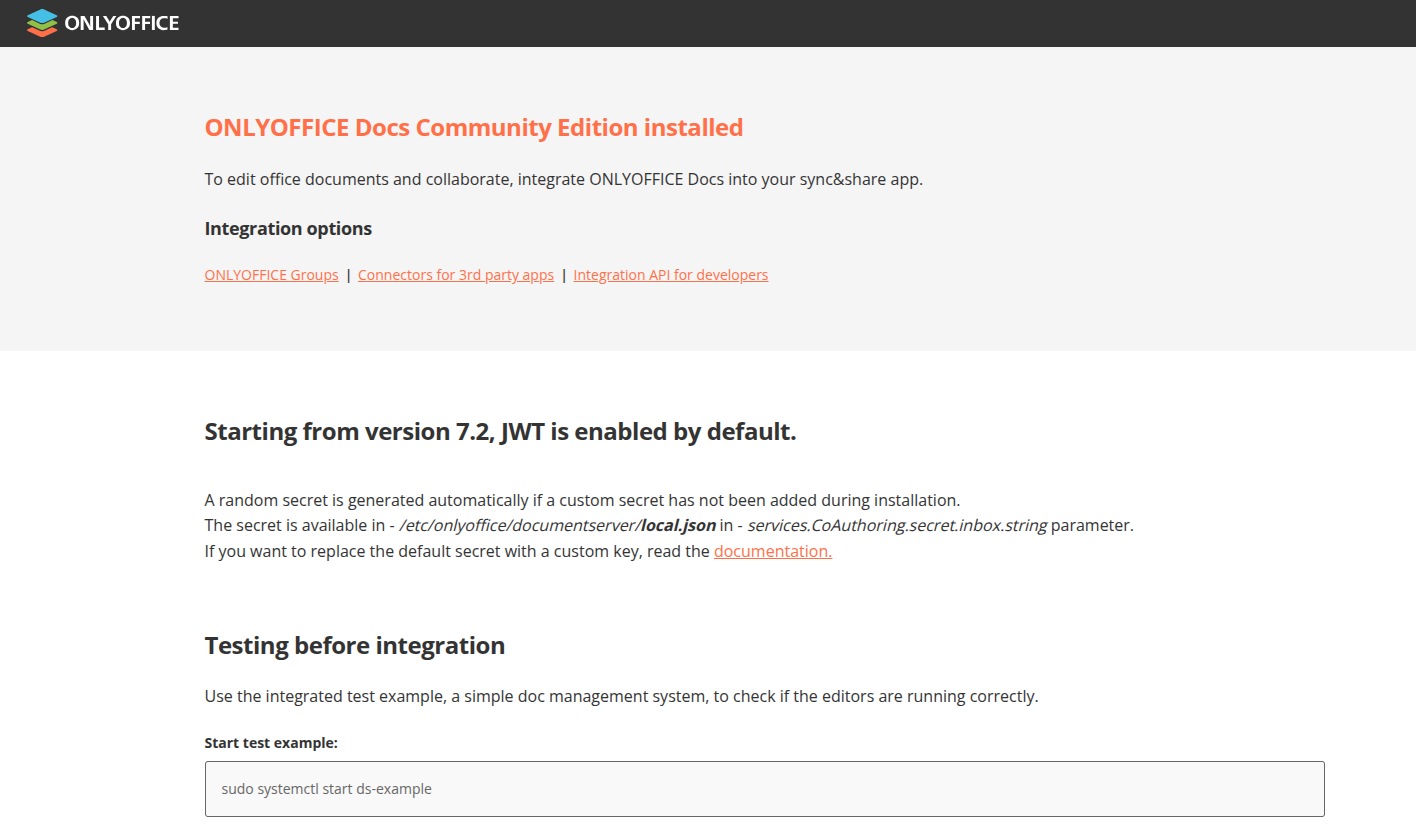Click the 'local.json' file name text

coord(679,525)
